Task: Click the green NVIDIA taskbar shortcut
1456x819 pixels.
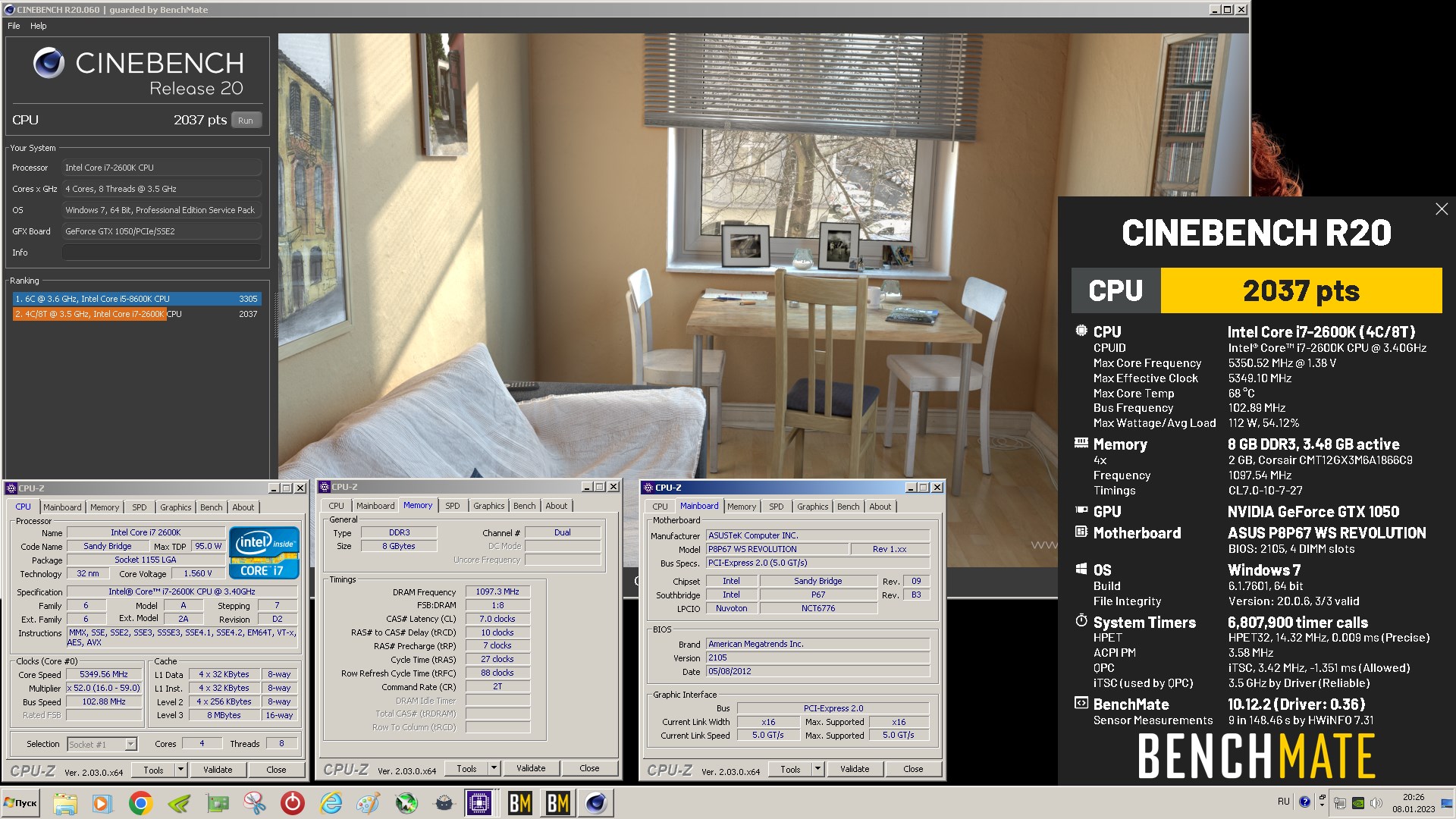Action: tap(179, 803)
